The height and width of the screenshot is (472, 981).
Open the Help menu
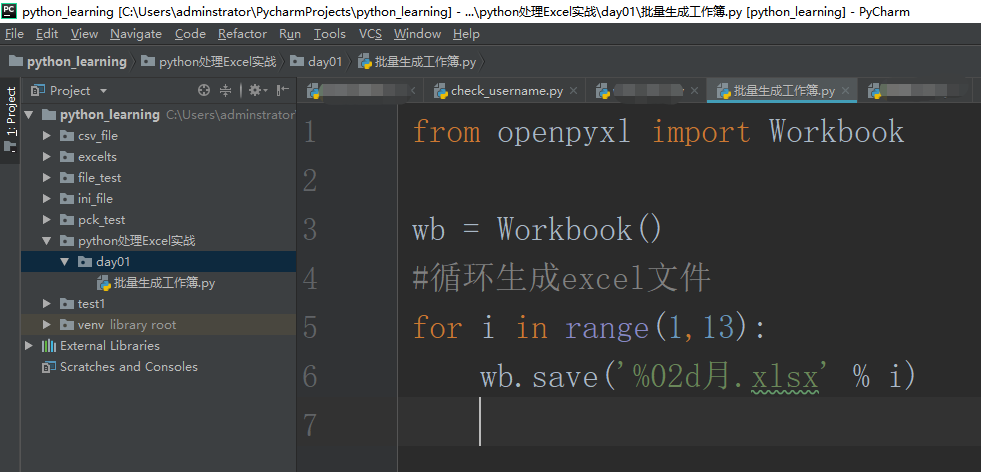pyautogui.click(x=466, y=34)
